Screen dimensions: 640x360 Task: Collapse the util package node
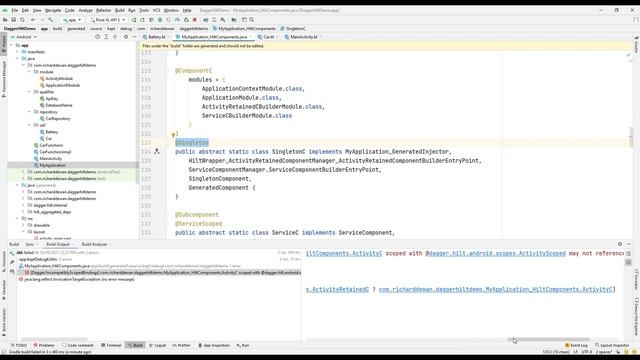point(29,125)
